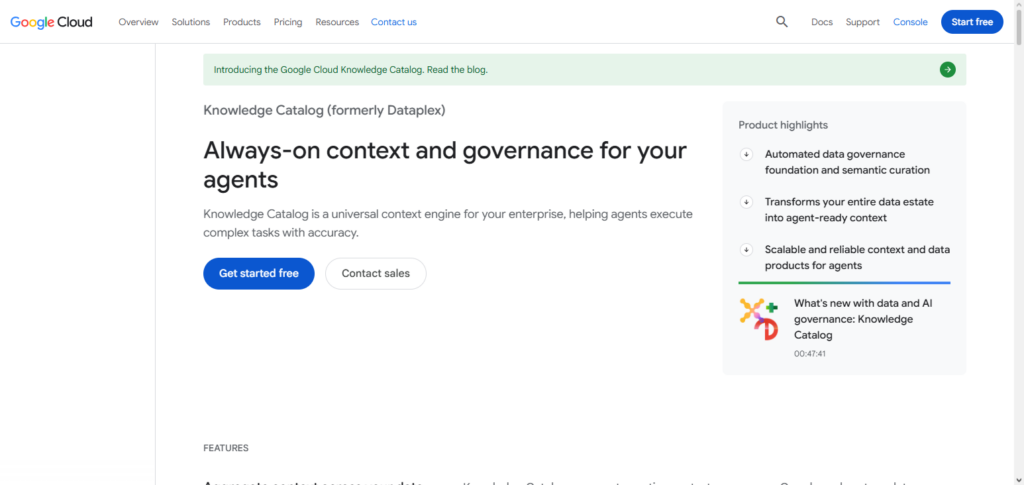This screenshot has height=485, width=1024.
Task: Read the Introducing Knowledge Catalog blog banner
Action: click(584, 69)
